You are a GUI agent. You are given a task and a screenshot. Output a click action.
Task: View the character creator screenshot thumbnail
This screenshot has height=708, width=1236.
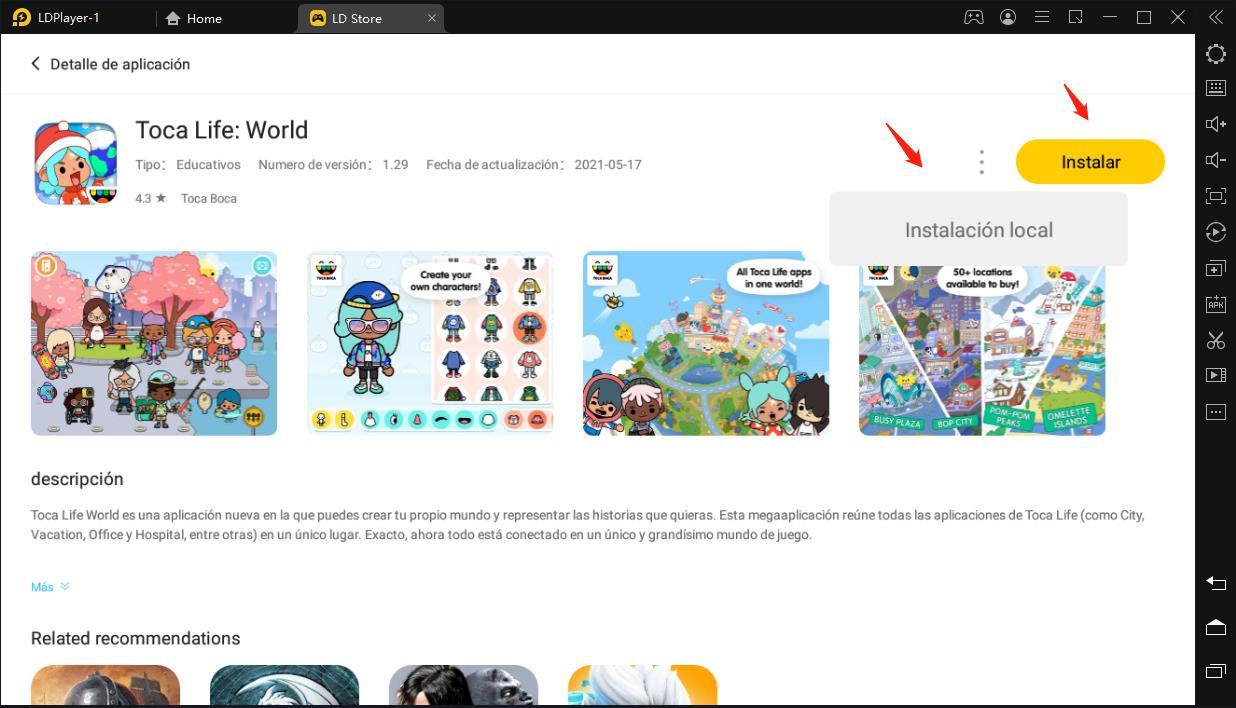[430, 343]
